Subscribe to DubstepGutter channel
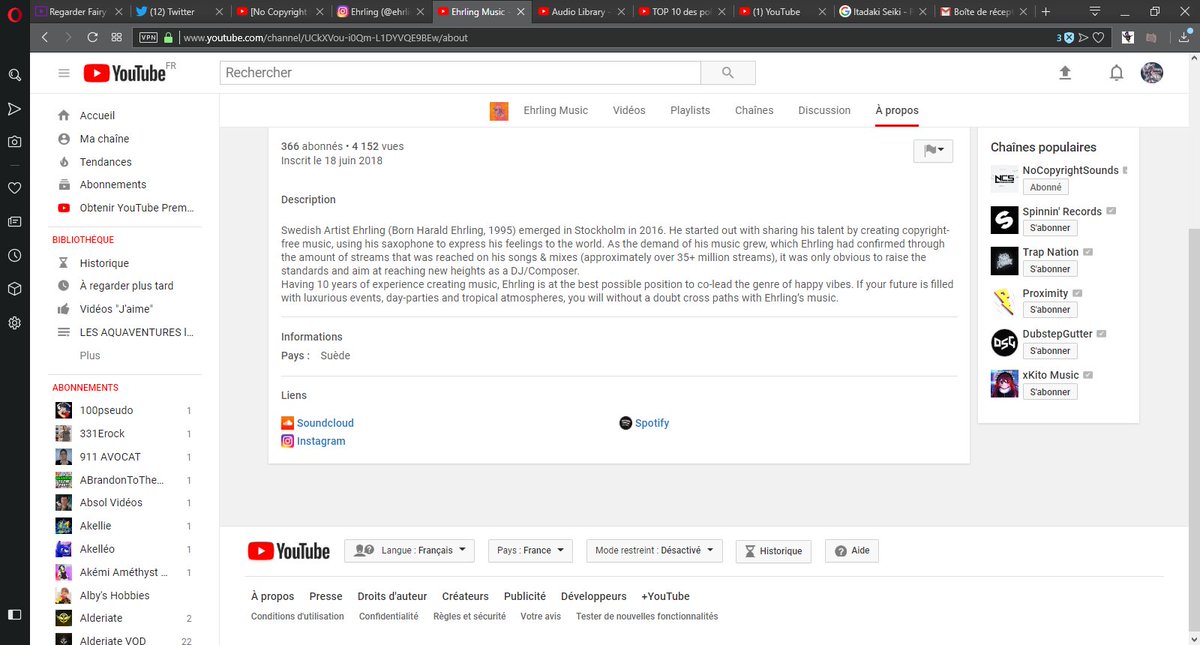 (1050, 351)
